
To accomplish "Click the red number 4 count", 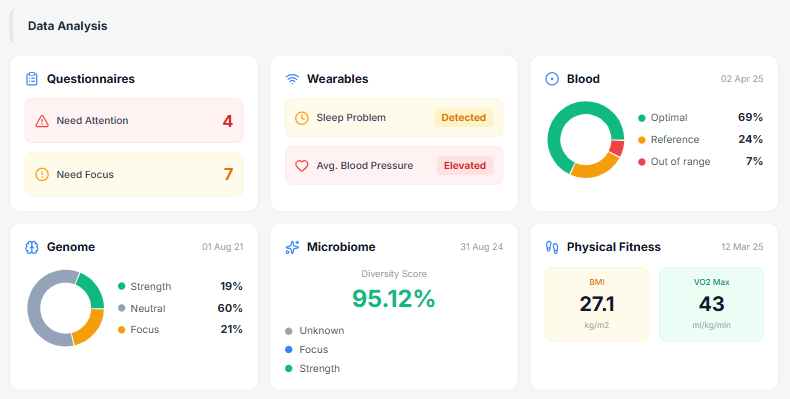I will 228,121.
